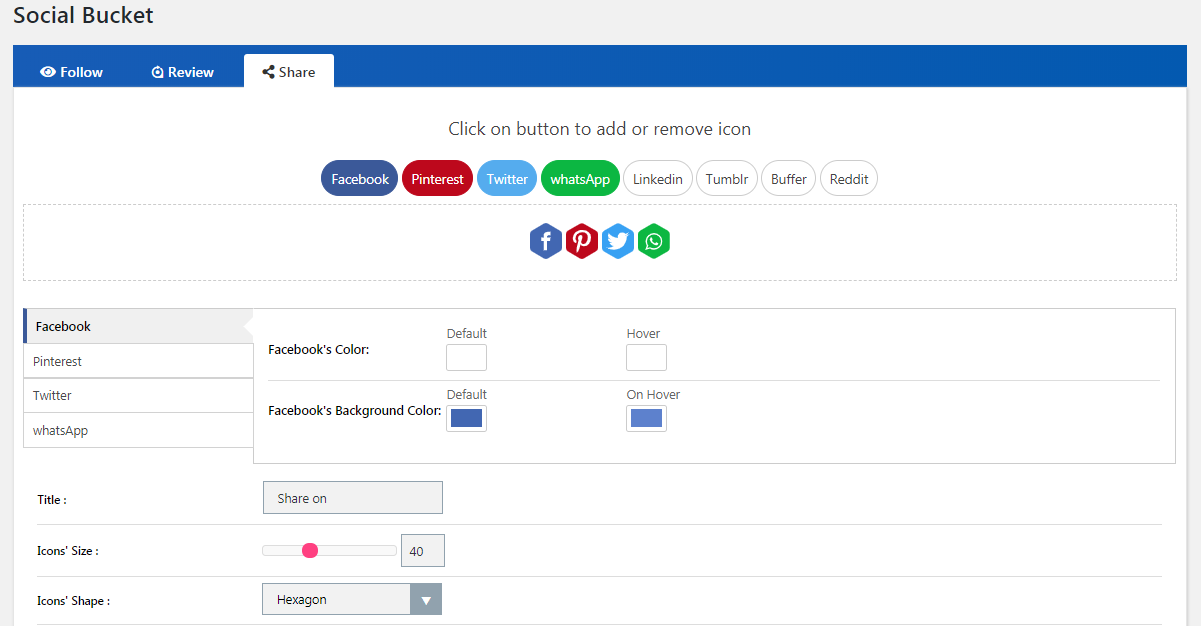
Task: Toggle off the Pinterest share button
Action: pos(437,179)
